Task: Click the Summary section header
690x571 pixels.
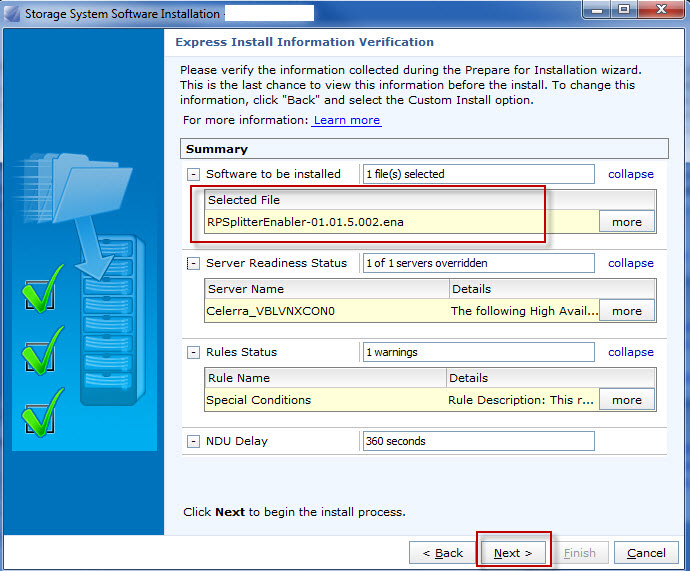Action: coord(424,149)
